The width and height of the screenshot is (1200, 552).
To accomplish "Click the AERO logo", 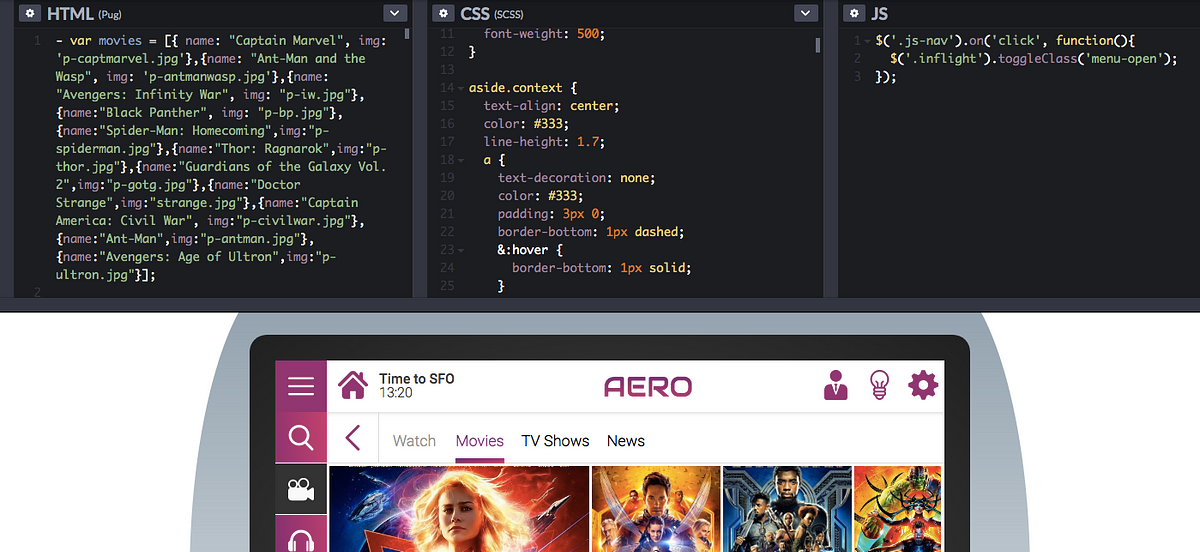I will (648, 386).
